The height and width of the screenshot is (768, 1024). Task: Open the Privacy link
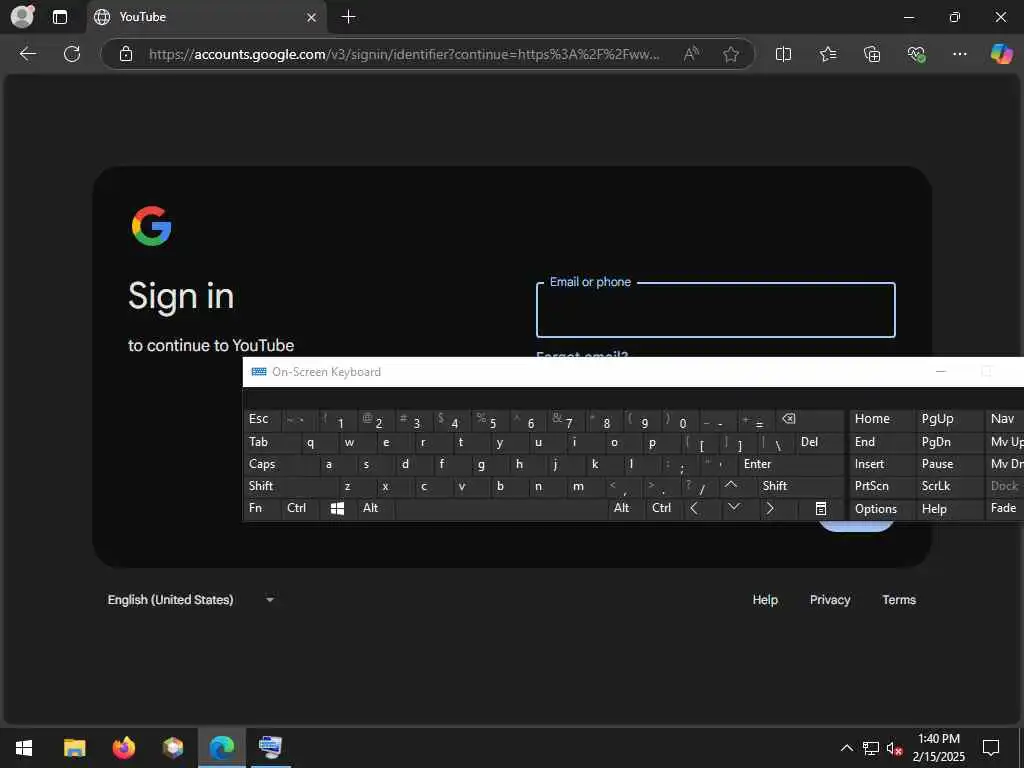point(829,600)
